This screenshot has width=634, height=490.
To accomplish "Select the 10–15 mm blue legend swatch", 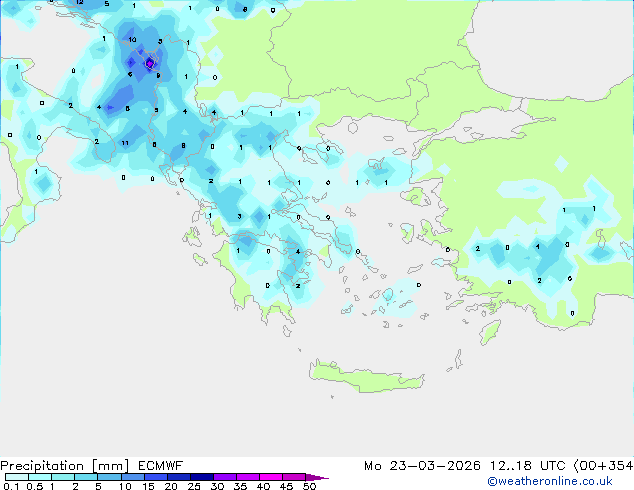I will pyautogui.click(x=132, y=477).
